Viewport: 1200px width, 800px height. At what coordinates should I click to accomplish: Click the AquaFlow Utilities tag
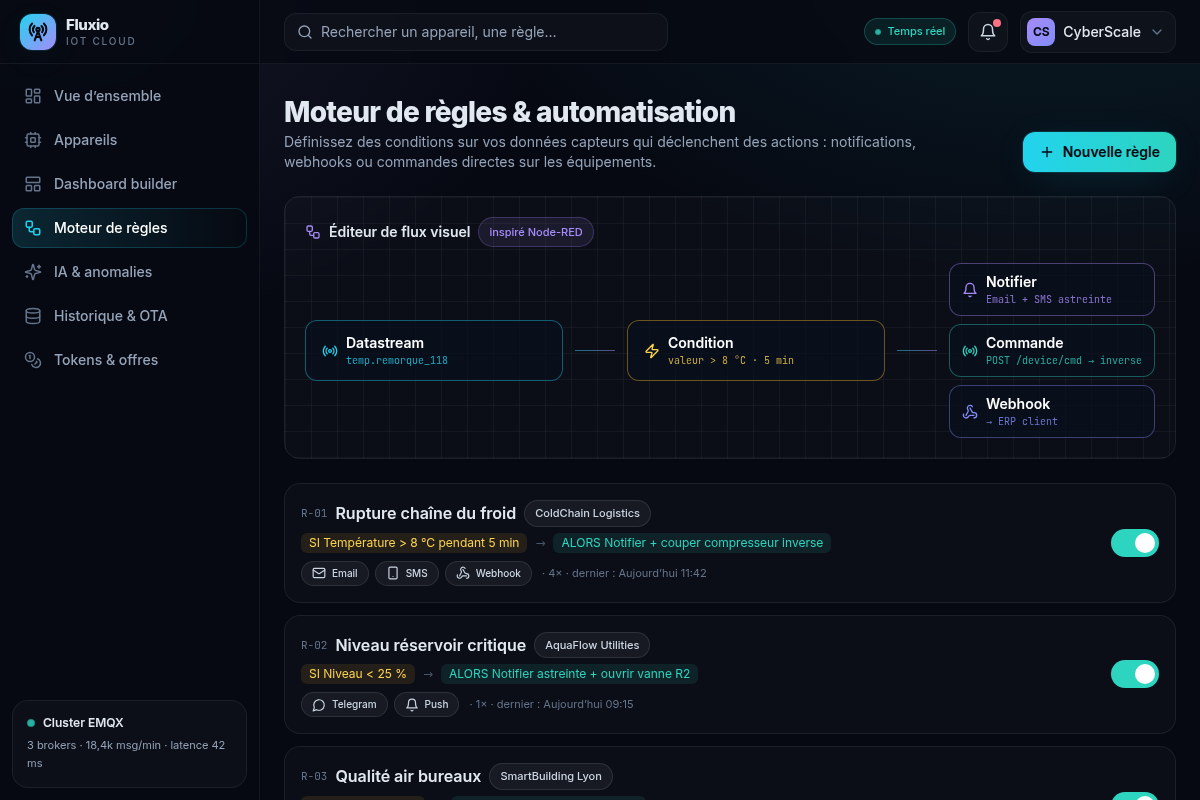point(592,645)
